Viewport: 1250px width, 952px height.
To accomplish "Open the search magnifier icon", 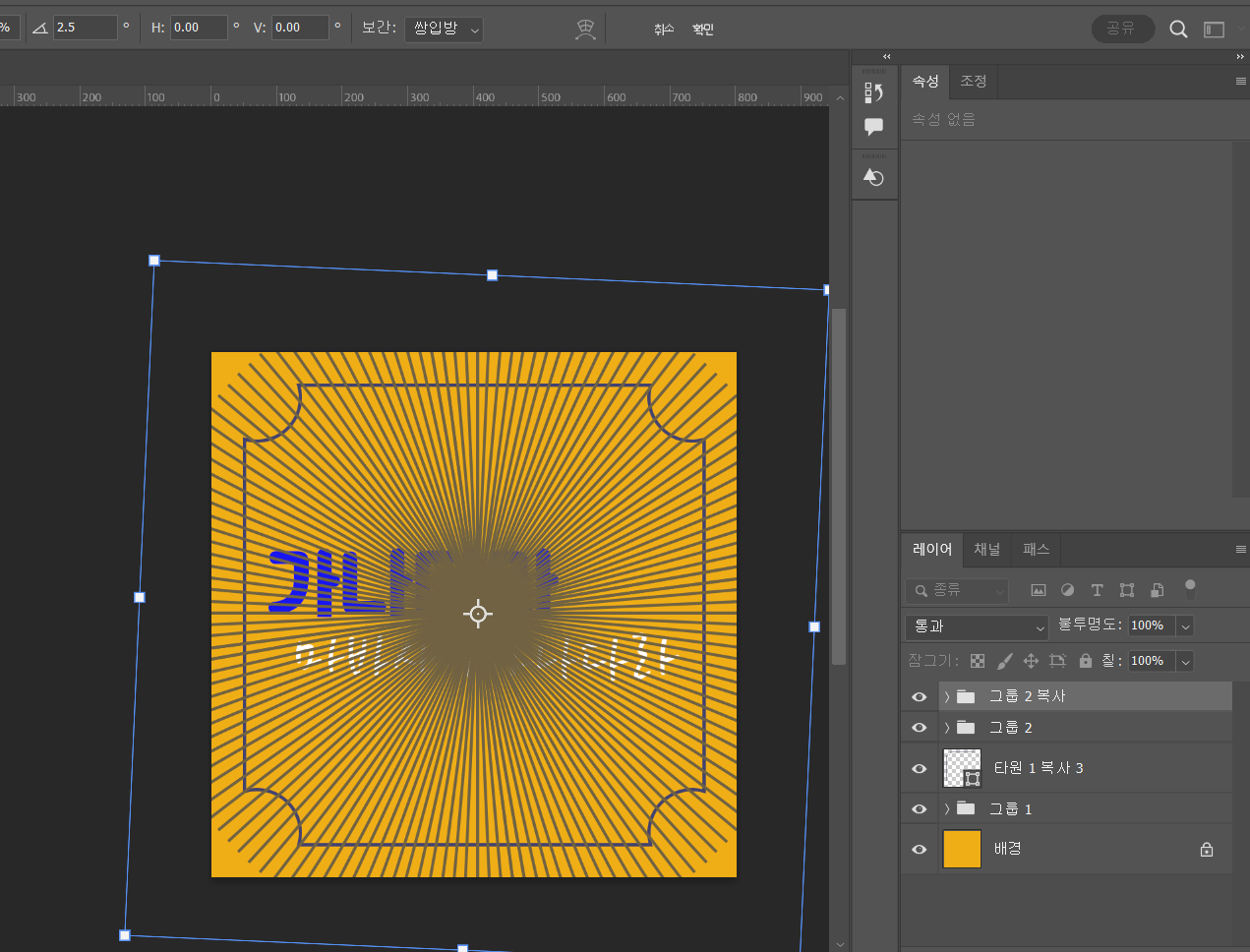I will (x=1178, y=30).
